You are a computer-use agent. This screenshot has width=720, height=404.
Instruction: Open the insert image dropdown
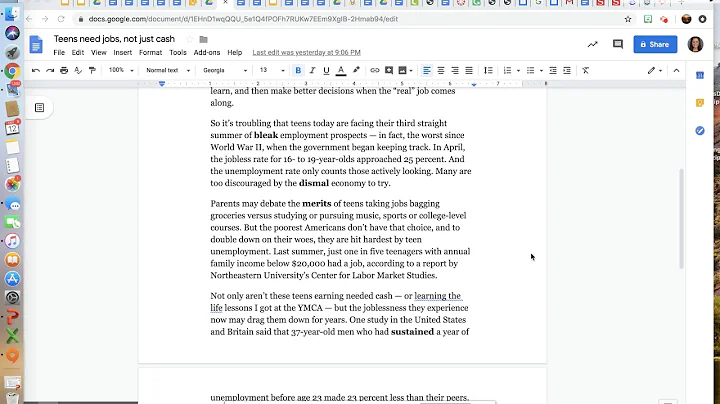(405, 70)
